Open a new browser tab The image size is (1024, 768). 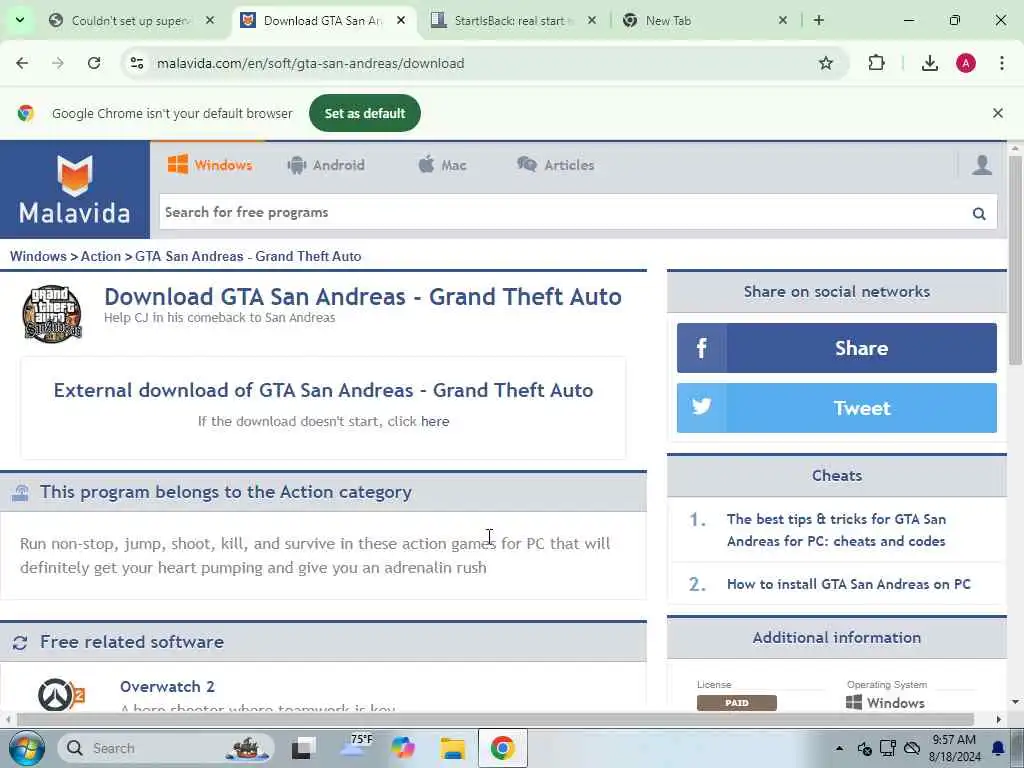(x=818, y=21)
